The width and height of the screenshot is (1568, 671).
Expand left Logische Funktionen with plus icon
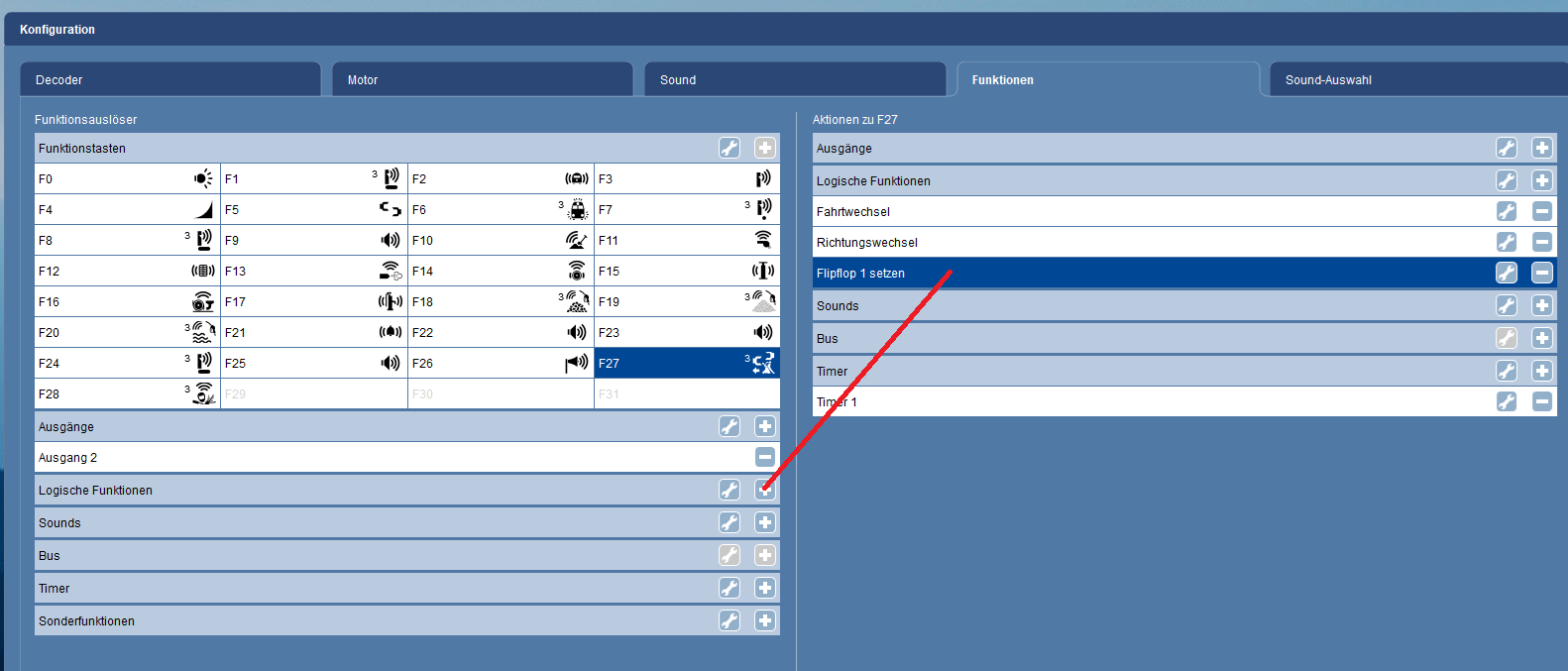765,490
